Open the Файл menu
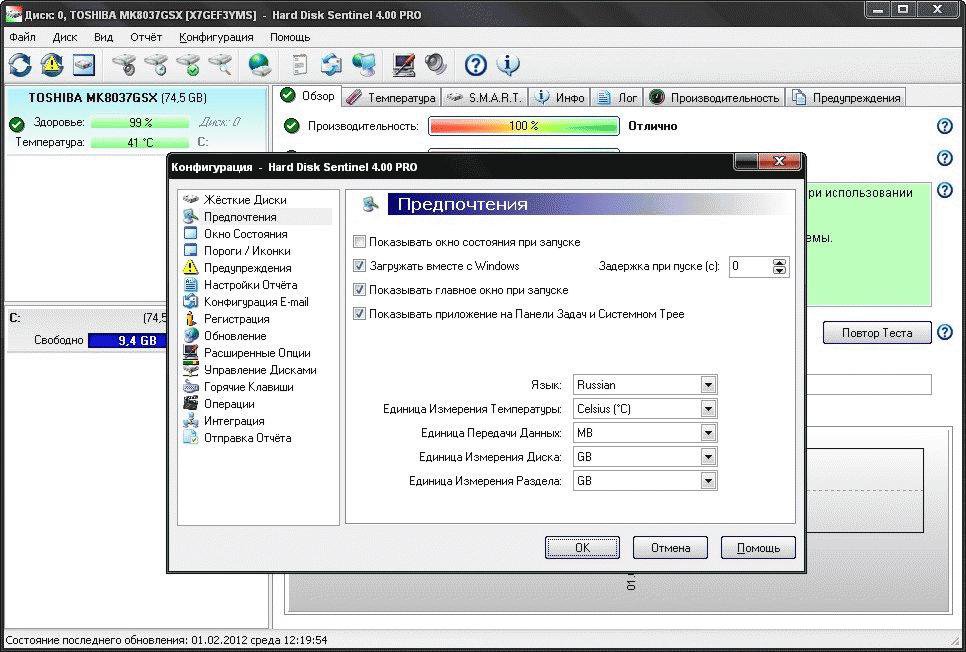The height and width of the screenshot is (652, 966). coord(23,37)
